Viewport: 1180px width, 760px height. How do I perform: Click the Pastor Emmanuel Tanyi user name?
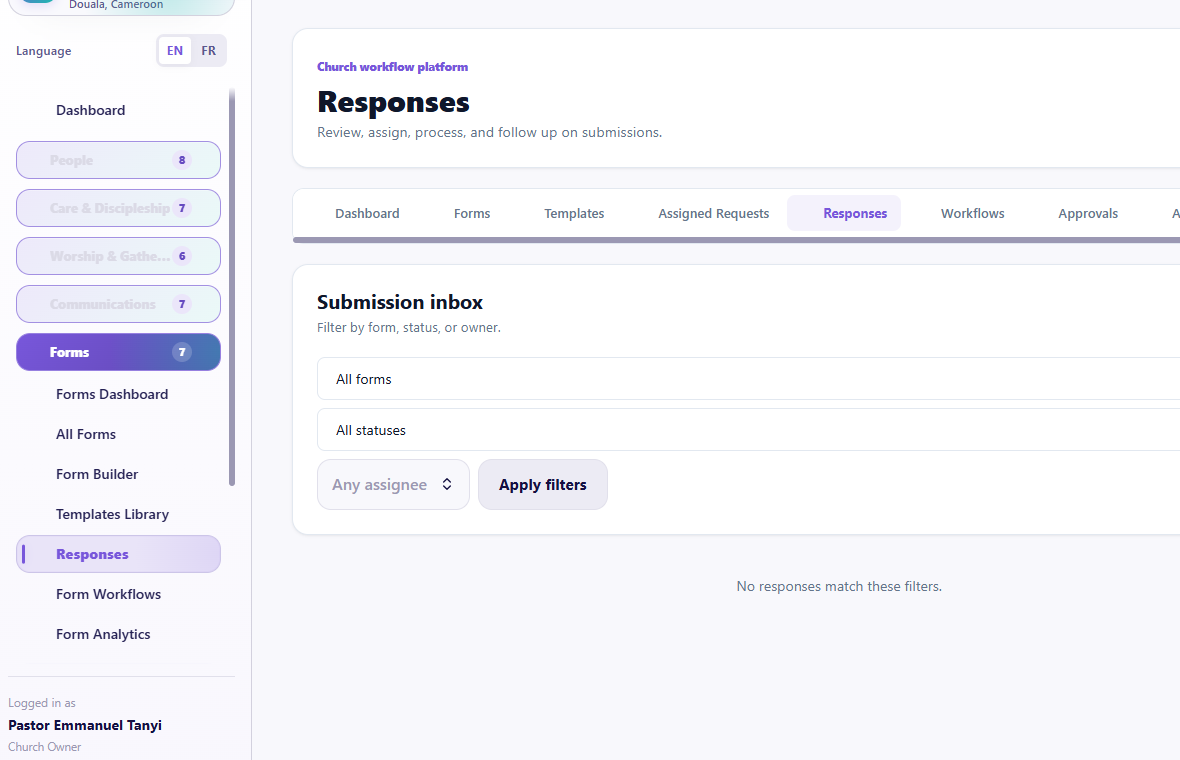85,725
